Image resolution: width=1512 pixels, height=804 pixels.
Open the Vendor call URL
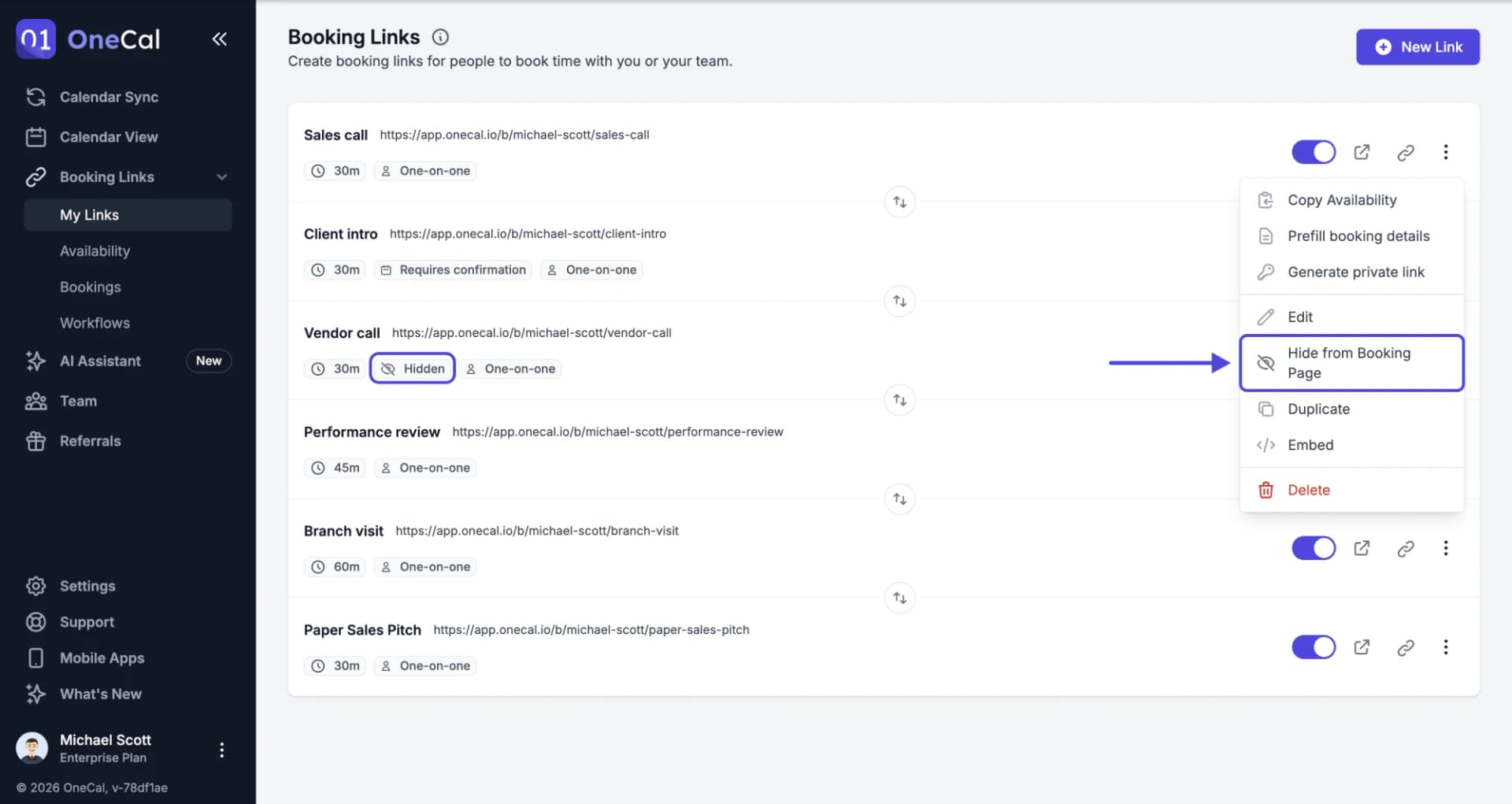[532, 333]
